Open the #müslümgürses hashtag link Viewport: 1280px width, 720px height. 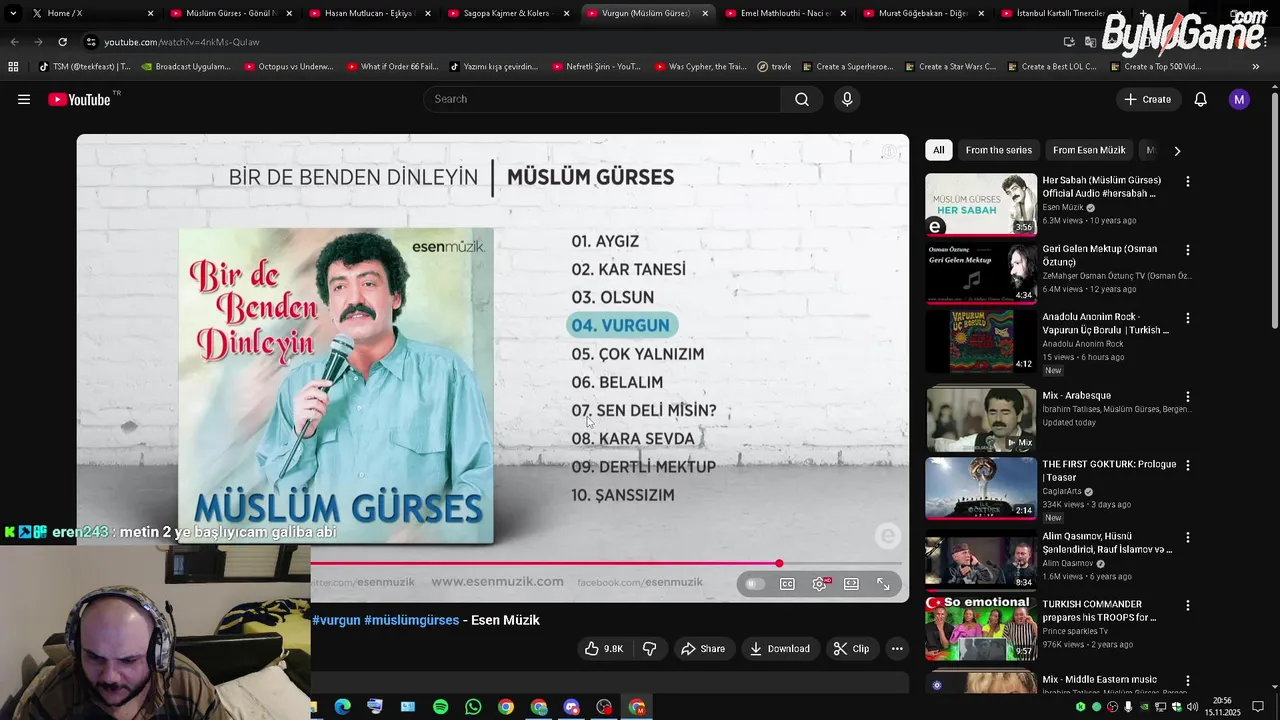coord(412,620)
